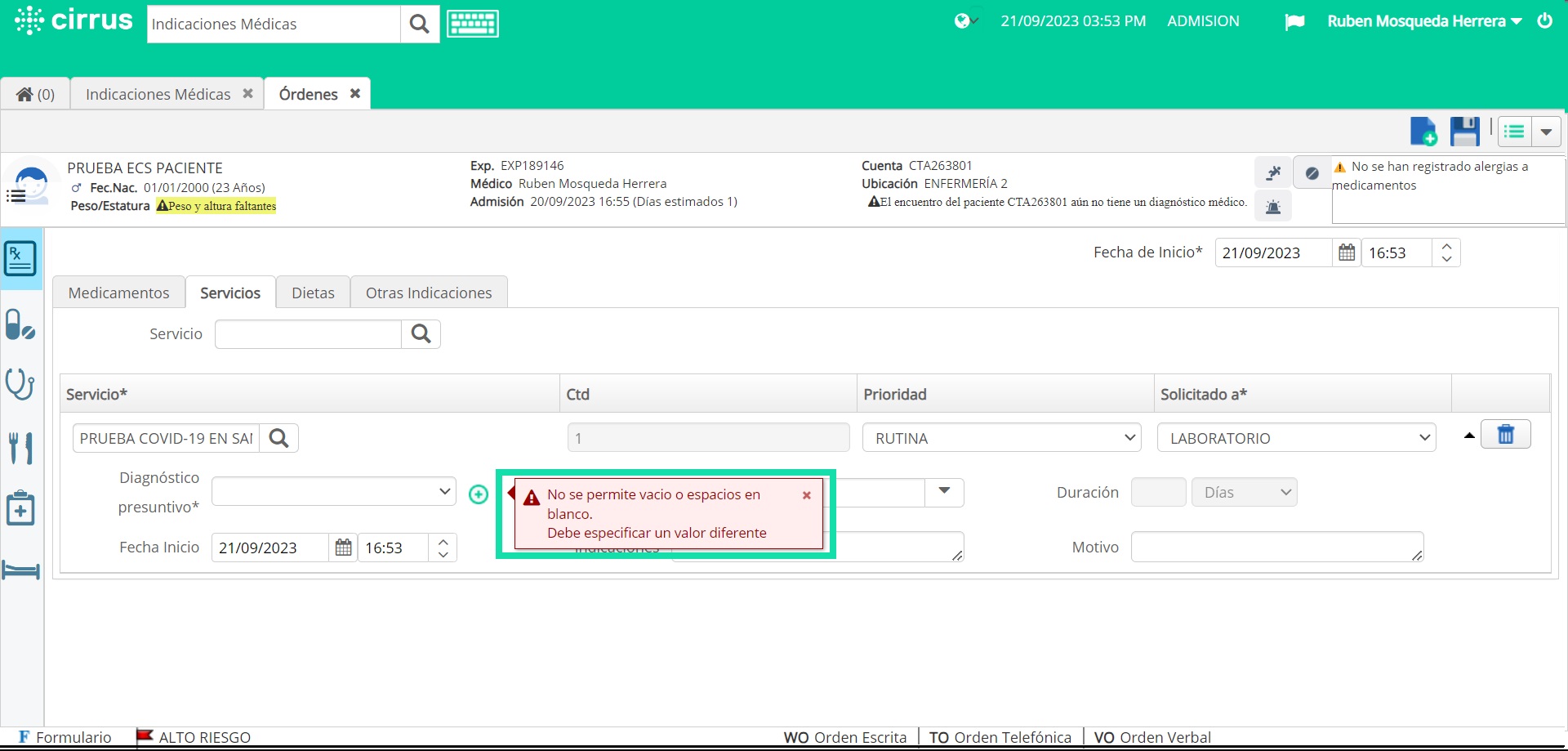Click the clipboard-plus sidebar icon
The height and width of the screenshot is (751, 1568).
pos(20,508)
